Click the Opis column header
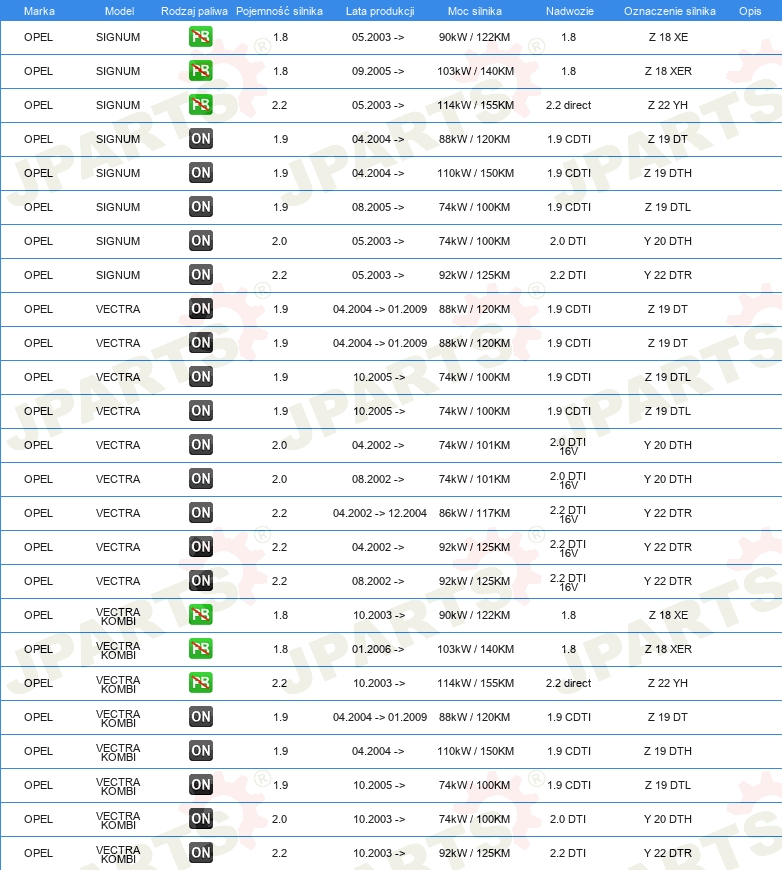This screenshot has height=870, width=782. (x=750, y=11)
